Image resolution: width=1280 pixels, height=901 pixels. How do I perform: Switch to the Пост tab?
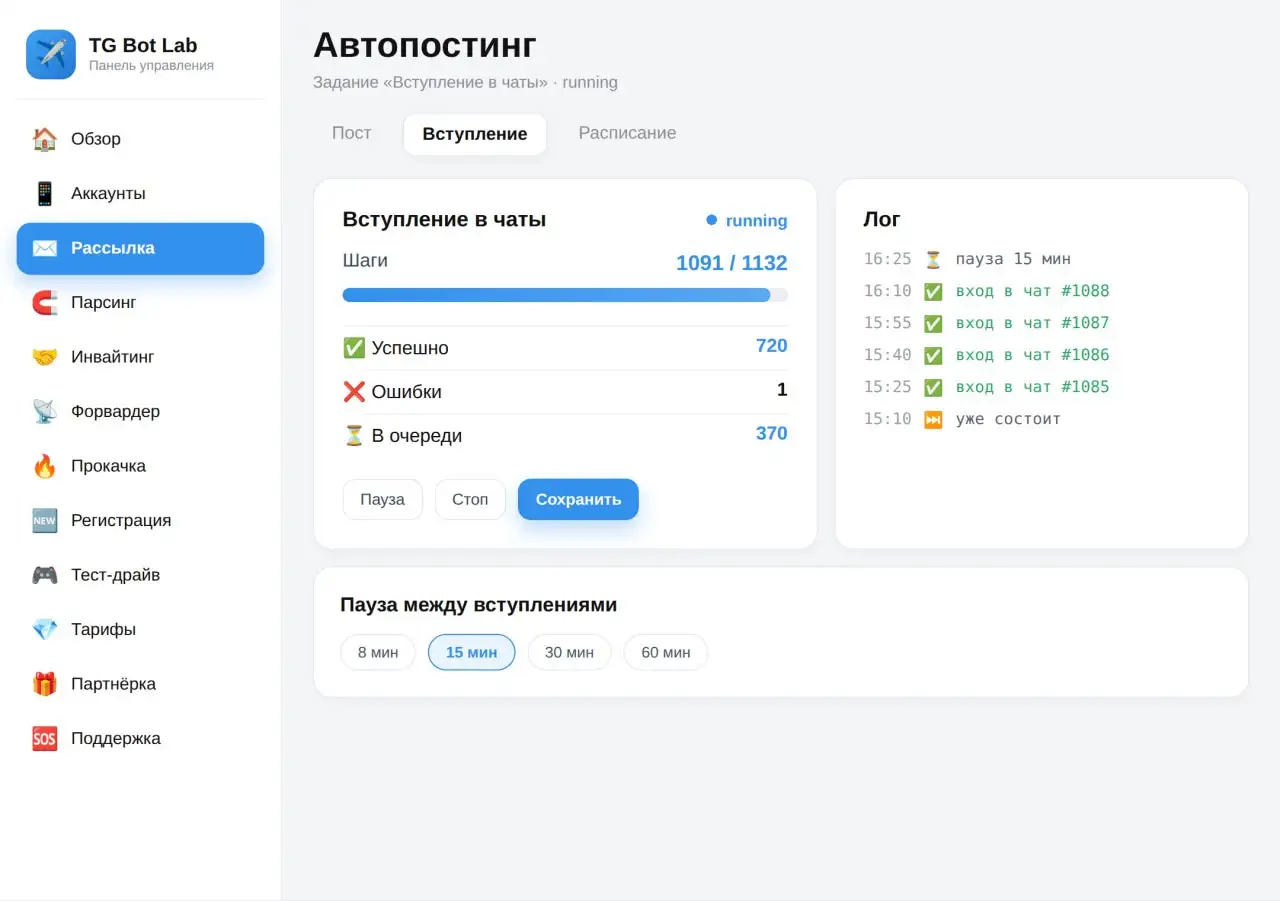tap(352, 133)
